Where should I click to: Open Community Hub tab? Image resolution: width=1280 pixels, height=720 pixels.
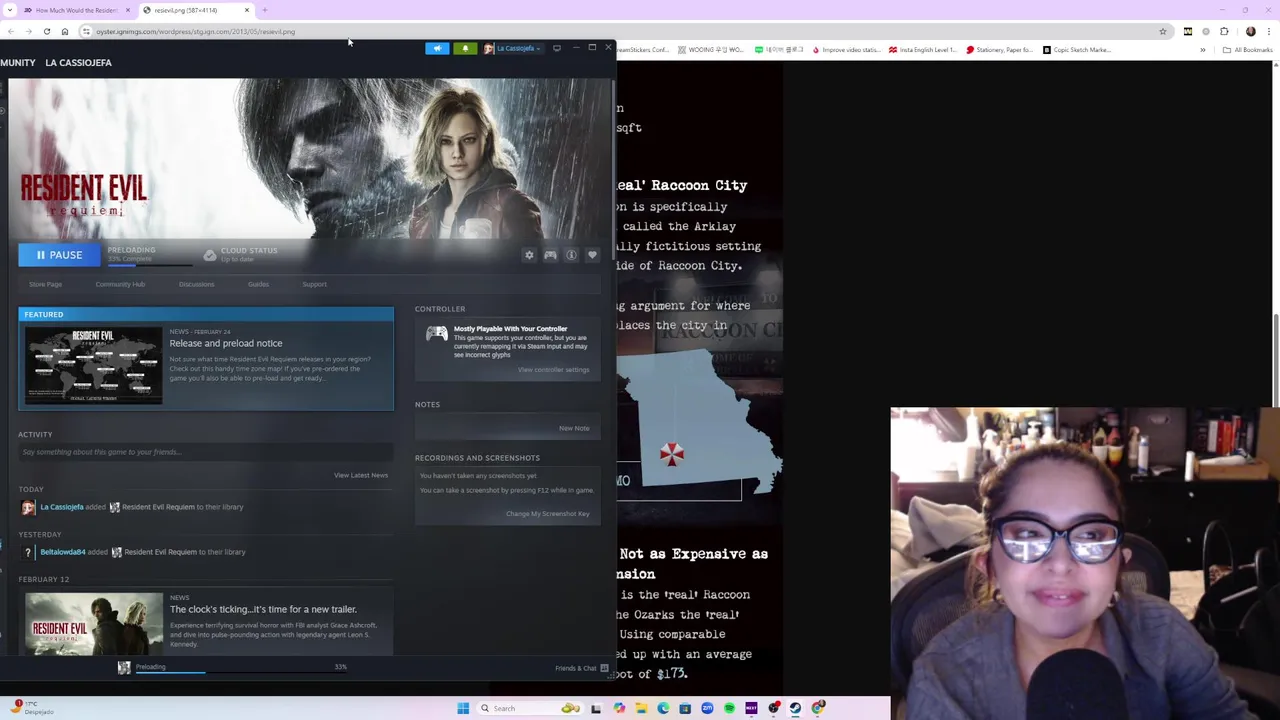(120, 284)
